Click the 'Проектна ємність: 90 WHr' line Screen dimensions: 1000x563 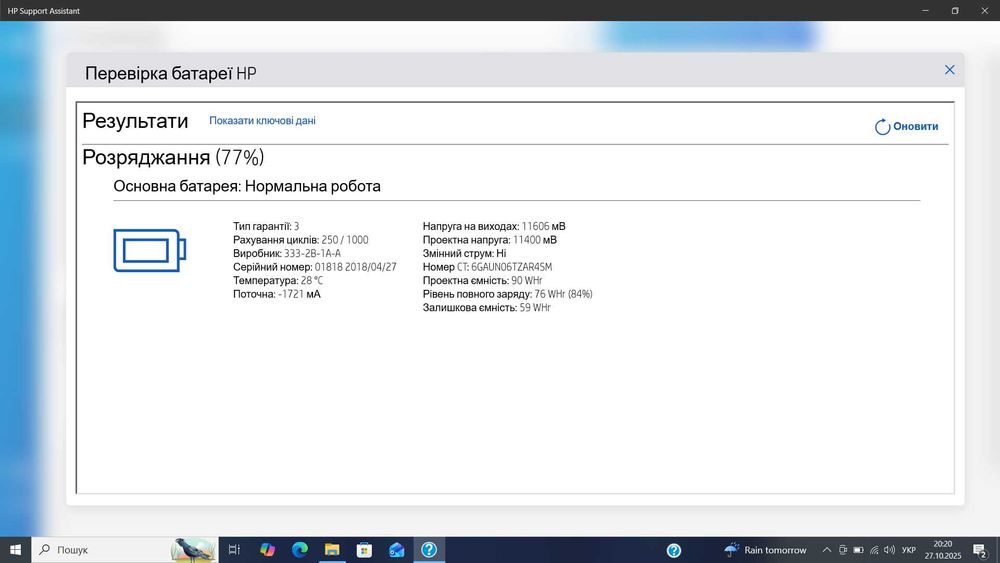(483, 281)
